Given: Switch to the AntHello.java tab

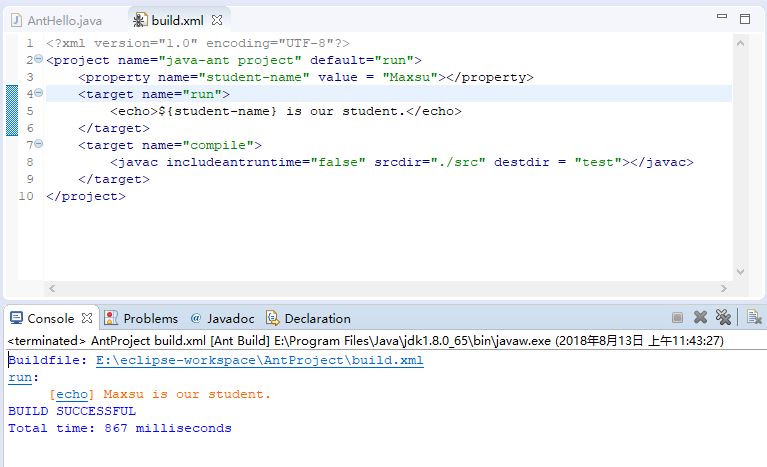Looking at the screenshot, I should tap(64, 20).
